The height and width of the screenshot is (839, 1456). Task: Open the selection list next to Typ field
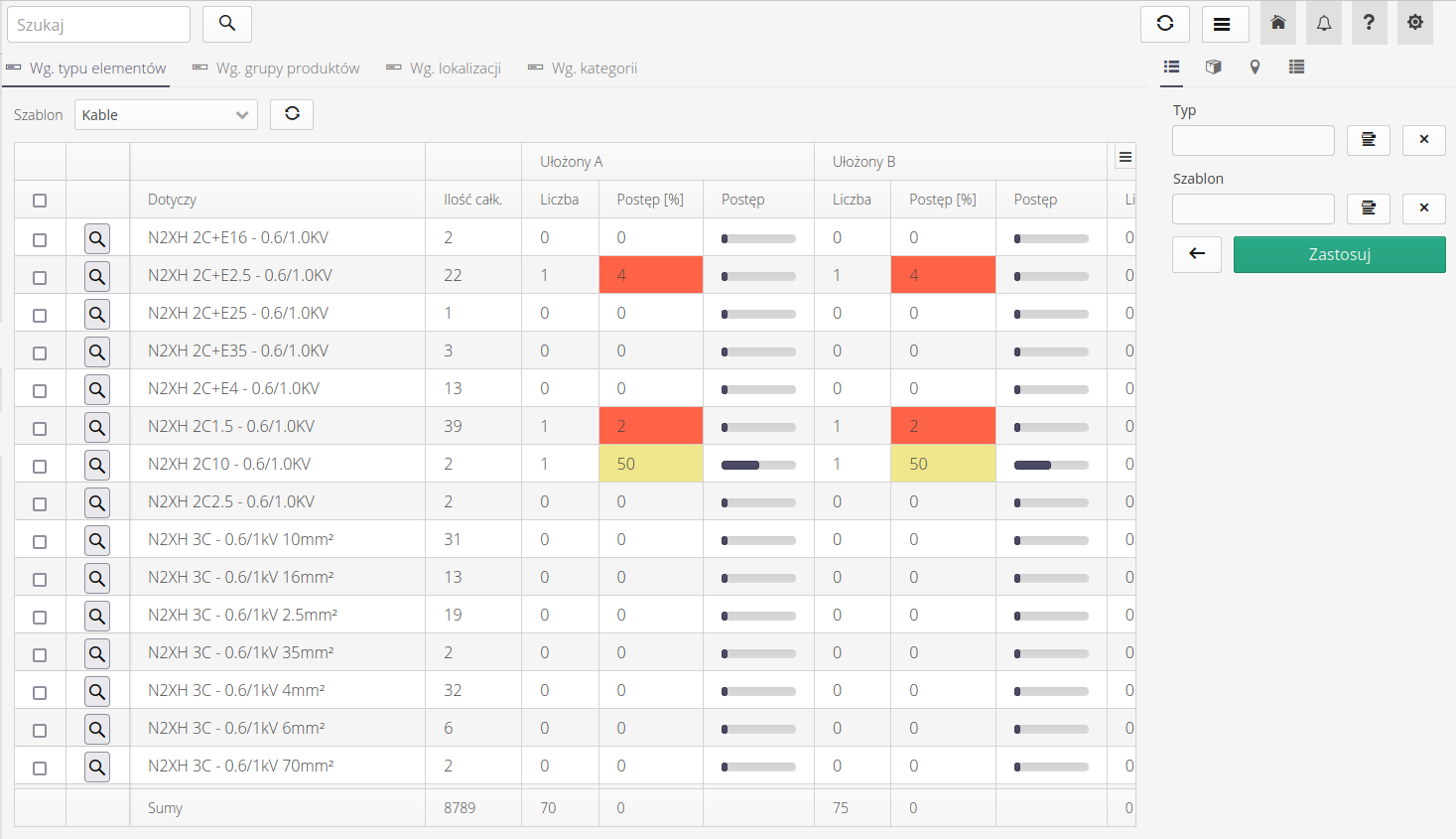(1368, 140)
